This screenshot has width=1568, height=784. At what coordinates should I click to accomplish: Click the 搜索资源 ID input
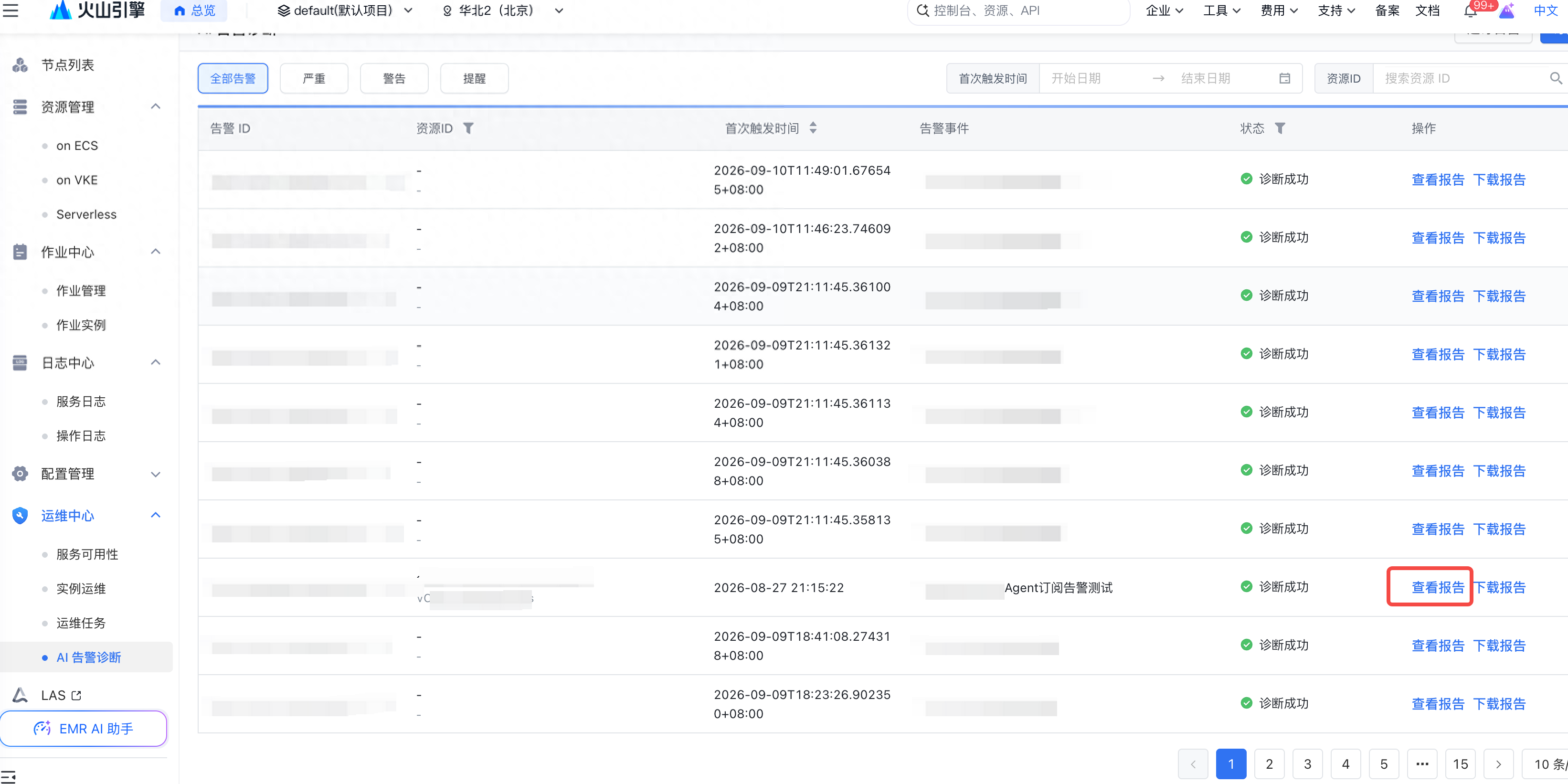pyautogui.click(x=1461, y=78)
